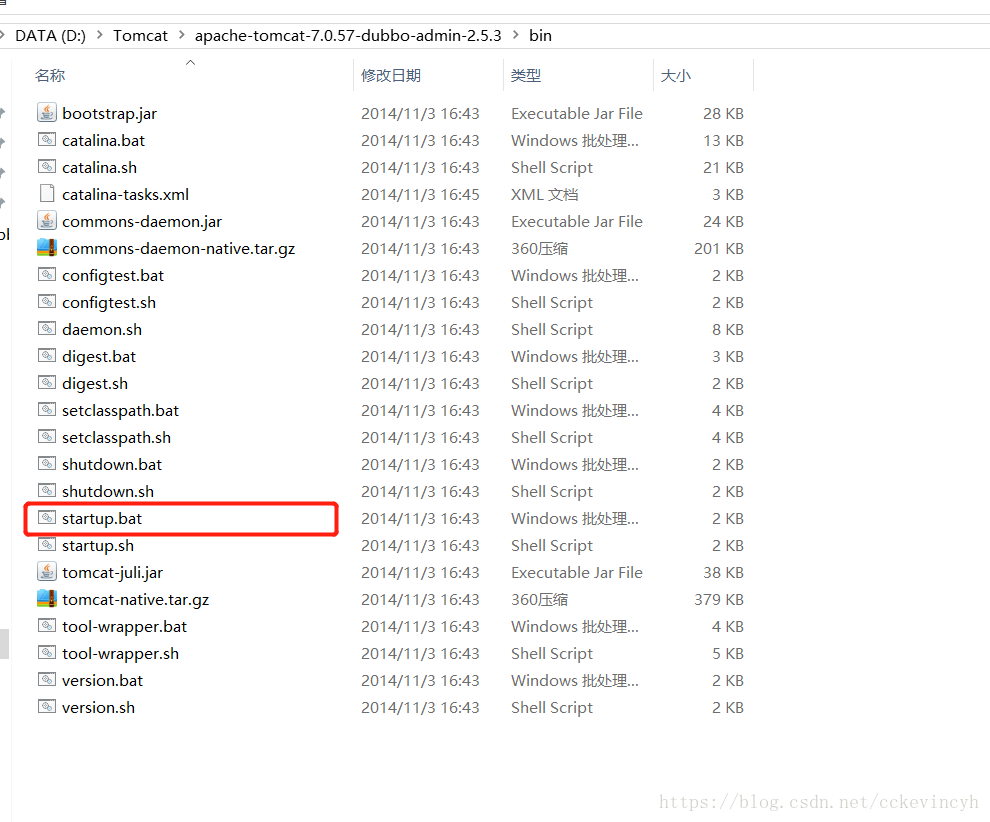Click the commons-daemon.jar Java icon
Screen dimensions: 990x822
click(x=47, y=220)
